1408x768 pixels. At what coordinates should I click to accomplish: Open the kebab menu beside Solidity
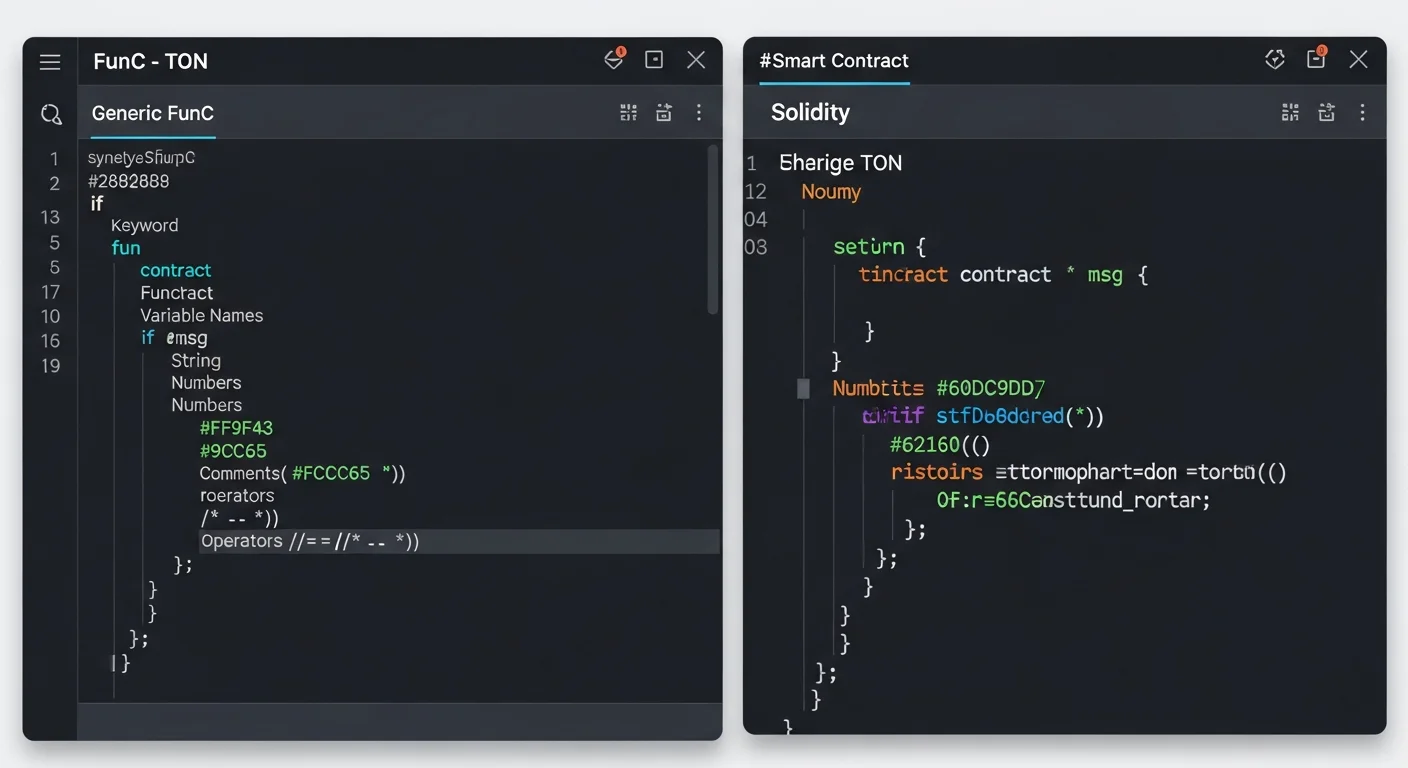(1362, 113)
